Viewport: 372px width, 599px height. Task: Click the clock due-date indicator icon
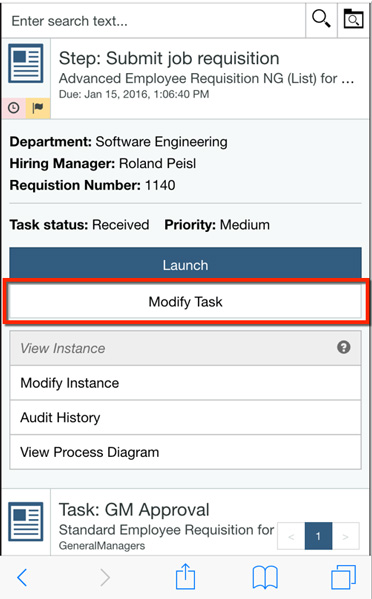tap(14, 108)
